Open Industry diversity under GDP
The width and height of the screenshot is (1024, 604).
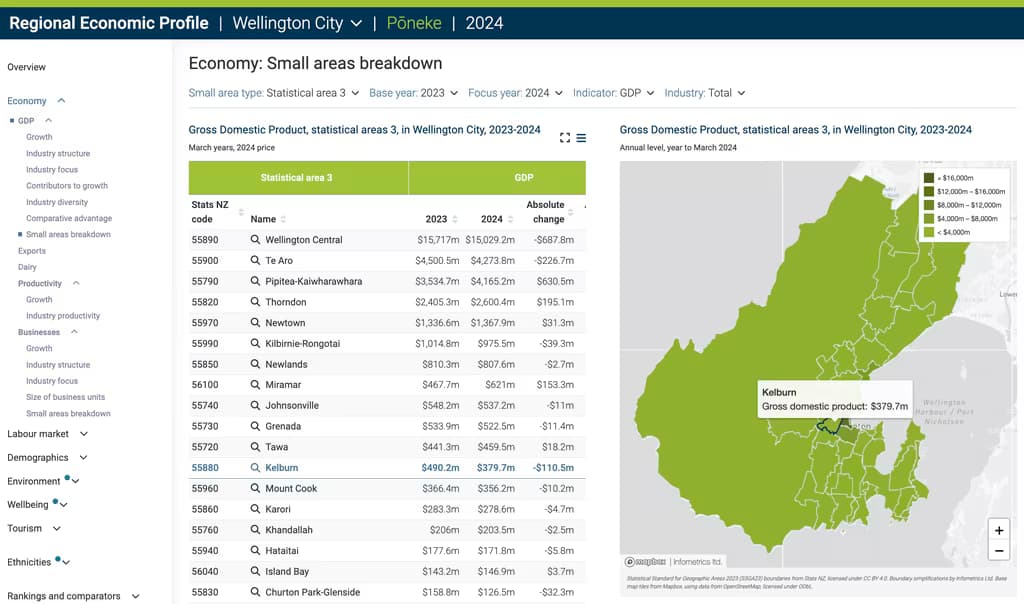(x=57, y=202)
